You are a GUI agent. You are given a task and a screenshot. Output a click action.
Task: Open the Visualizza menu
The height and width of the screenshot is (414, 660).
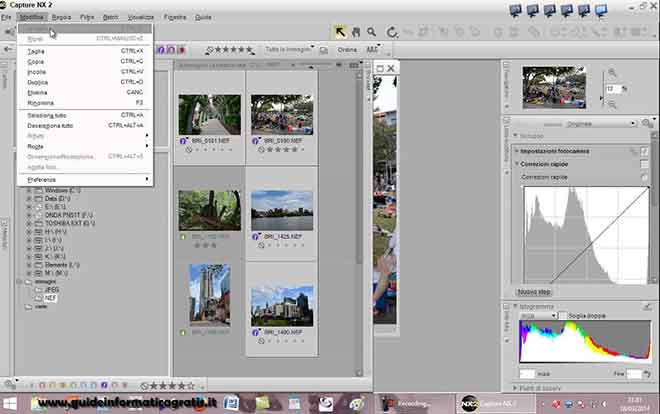(141, 17)
